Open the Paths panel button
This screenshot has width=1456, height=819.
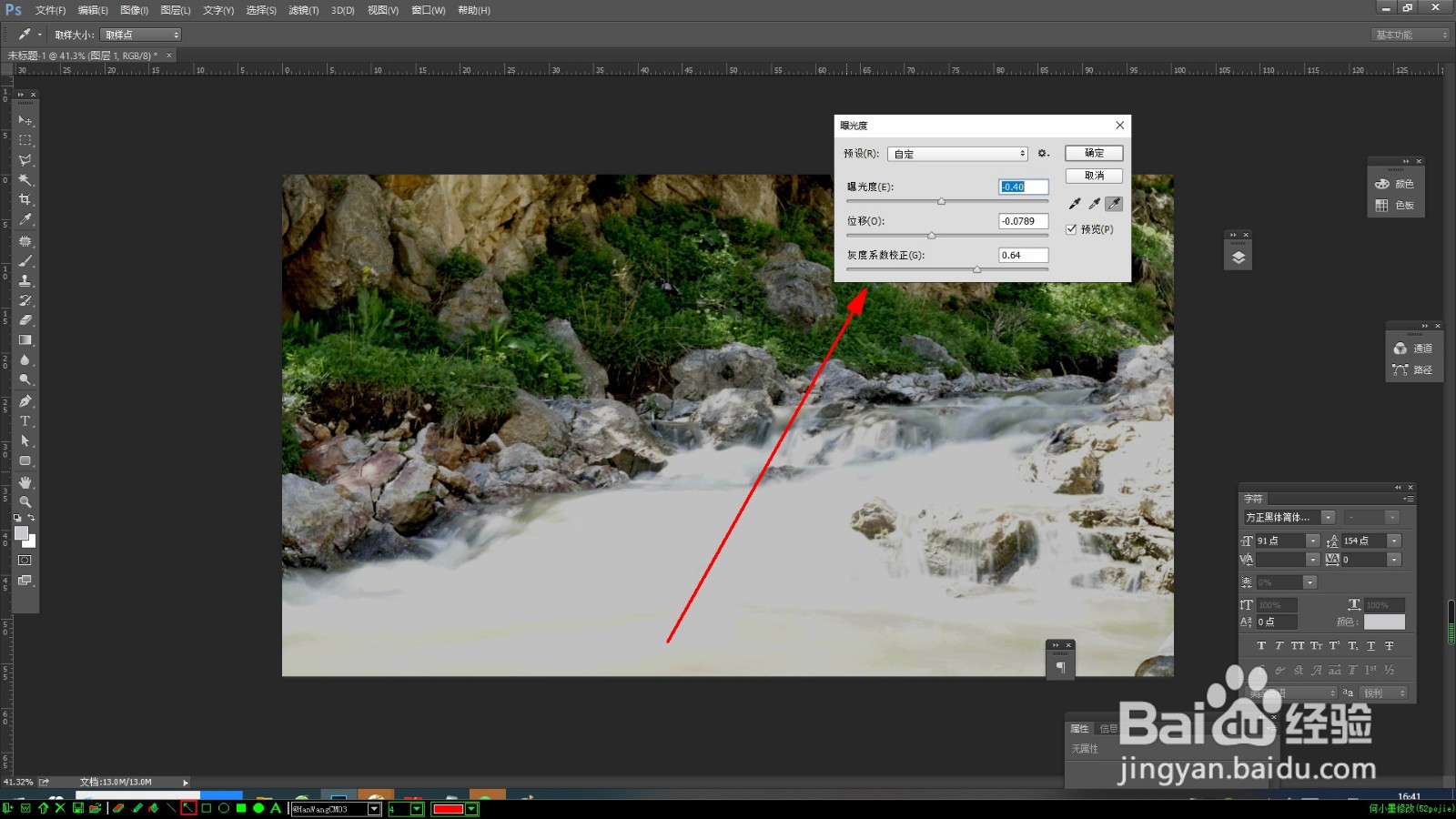tap(1412, 370)
